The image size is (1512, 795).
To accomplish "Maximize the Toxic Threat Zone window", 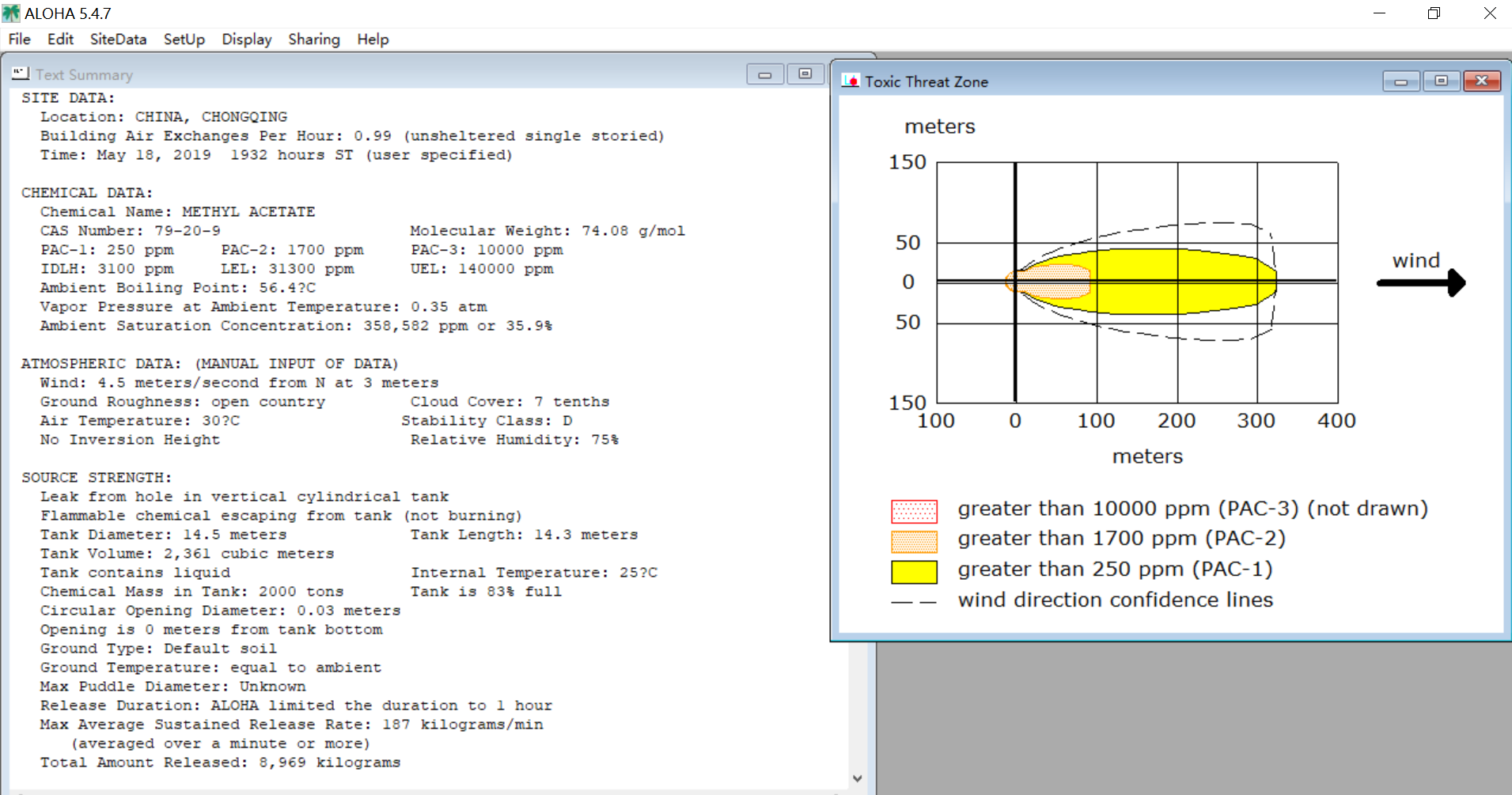I will [x=1442, y=81].
